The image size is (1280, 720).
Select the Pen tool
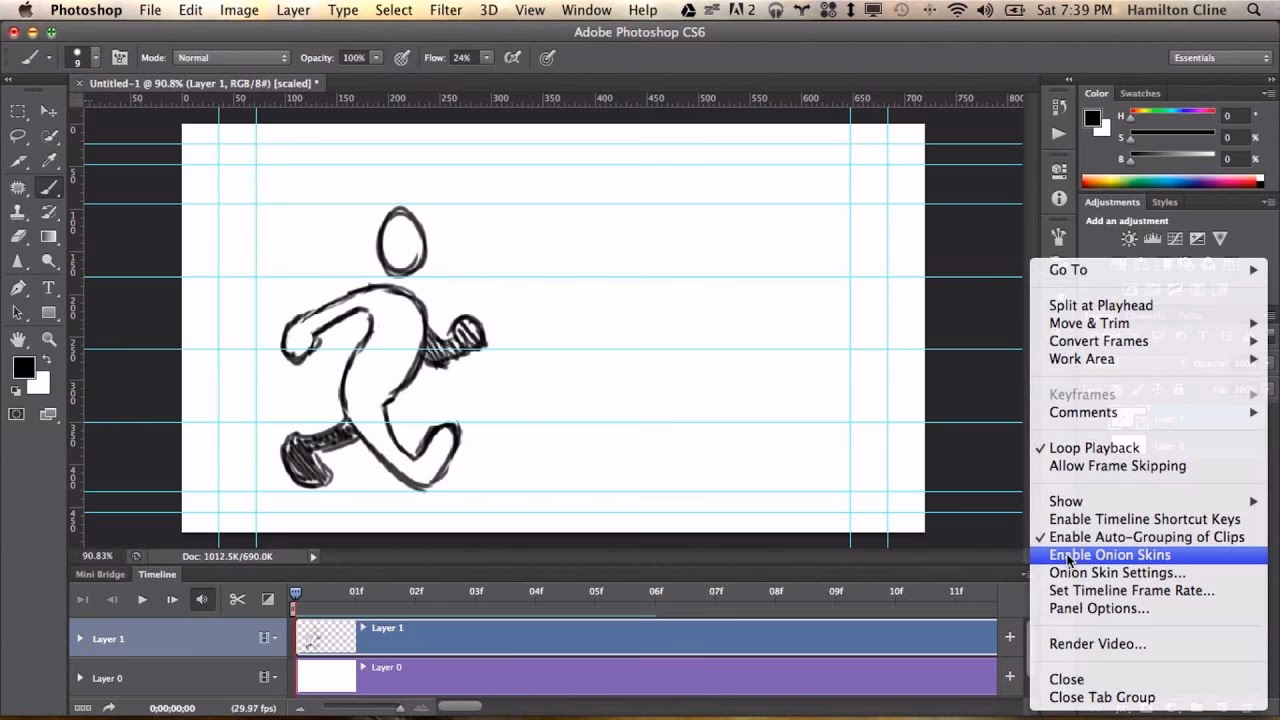tap(18, 288)
